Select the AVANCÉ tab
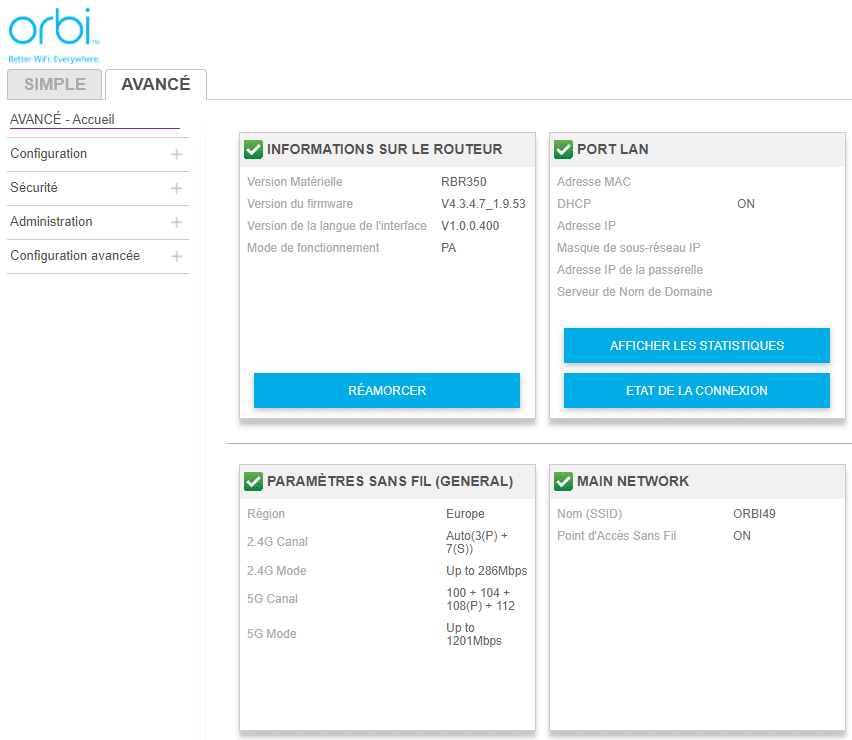Image resolution: width=852 pixels, height=740 pixels. [x=156, y=85]
